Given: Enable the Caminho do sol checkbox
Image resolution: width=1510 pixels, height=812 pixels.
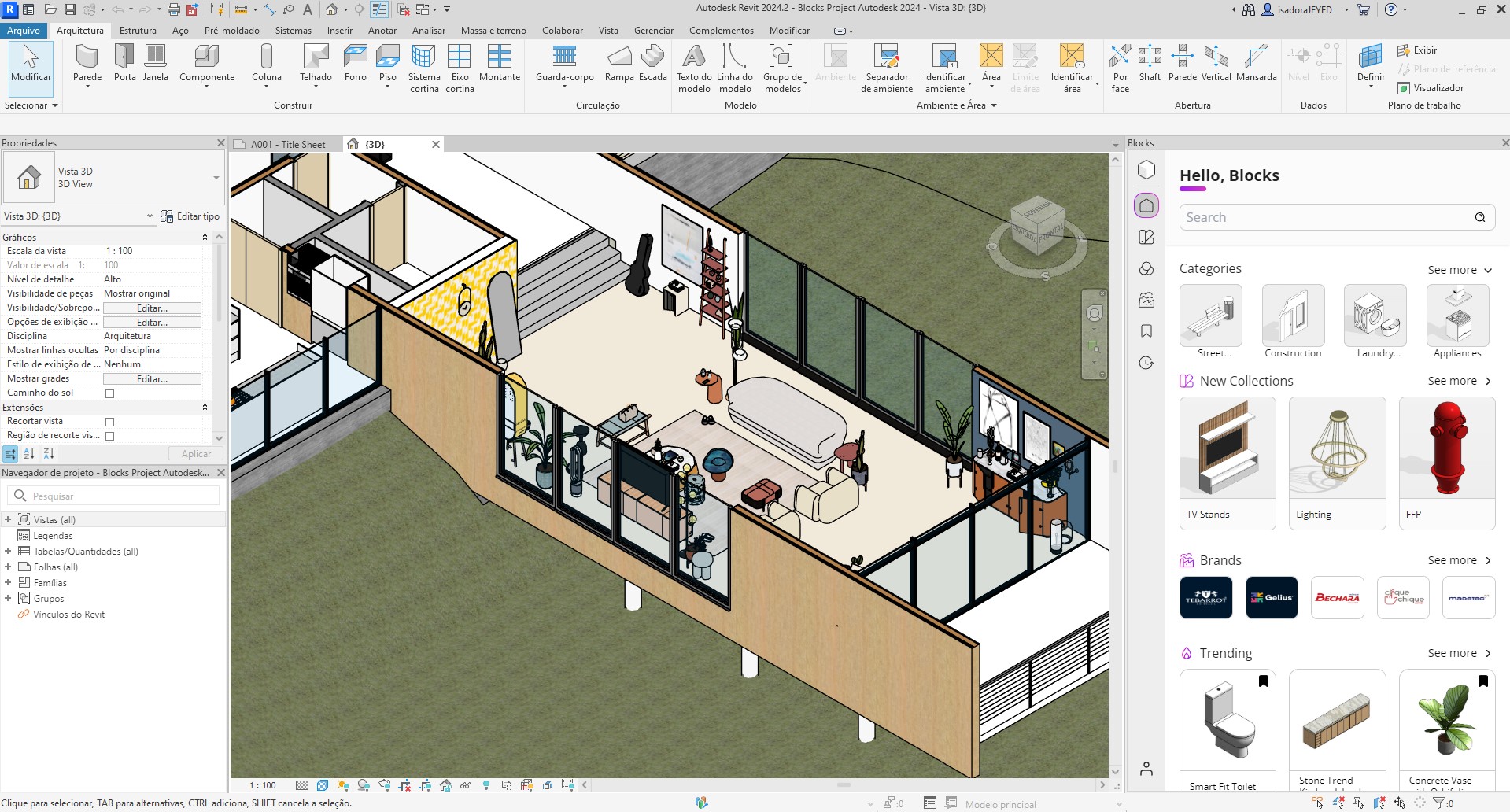Looking at the screenshot, I should tap(109, 393).
